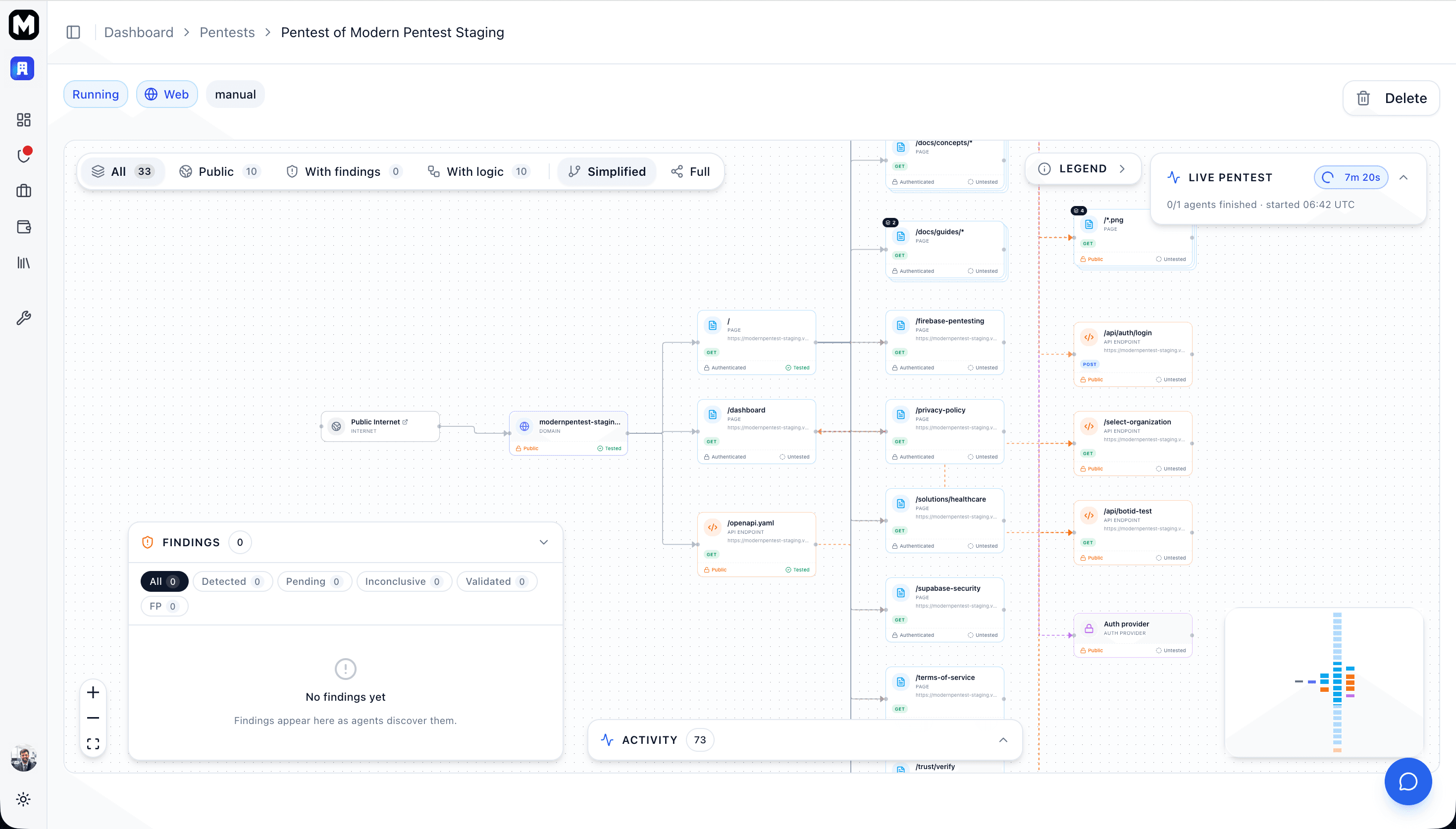Expand the Legend panel
Viewport: 1456px width, 829px height.
click(1083, 168)
